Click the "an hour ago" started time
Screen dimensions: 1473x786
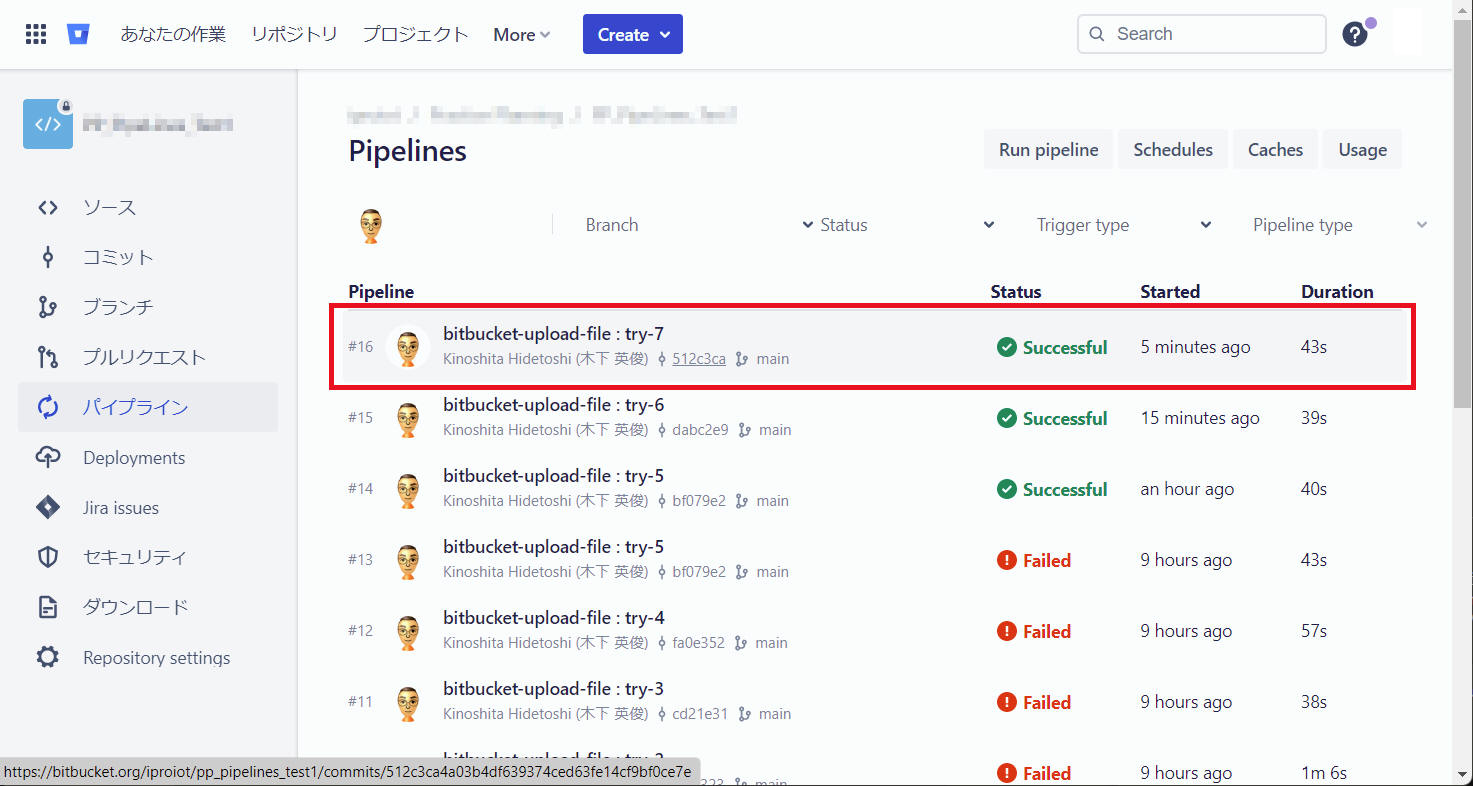coord(1187,489)
